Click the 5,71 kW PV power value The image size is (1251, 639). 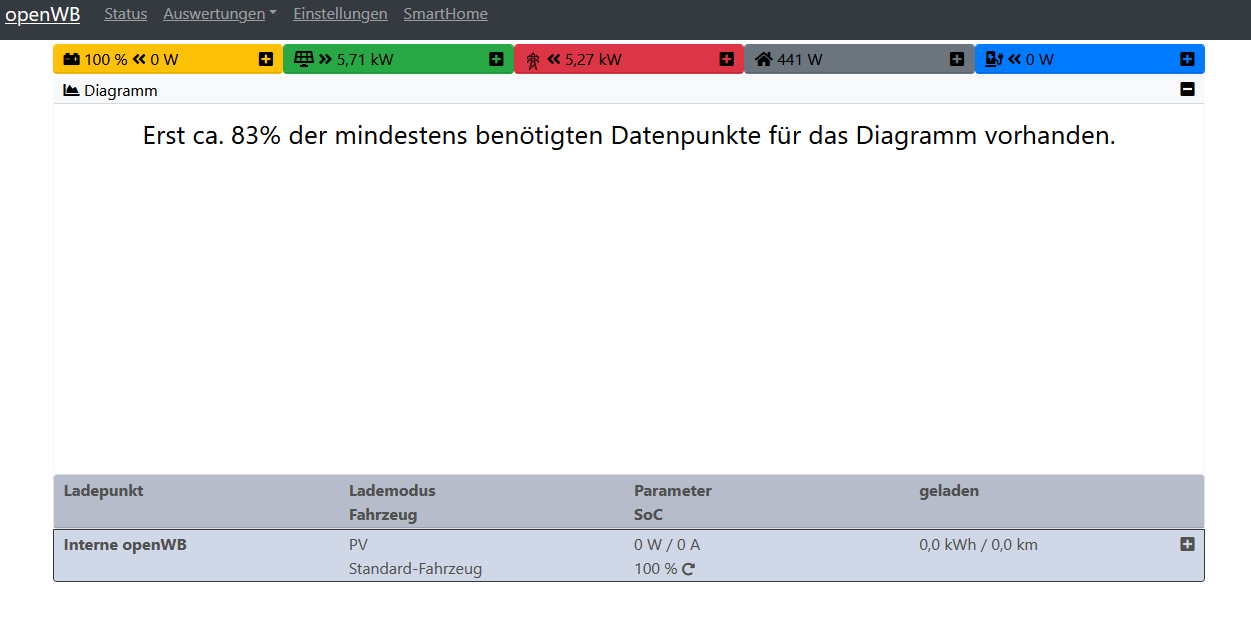coord(365,60)
